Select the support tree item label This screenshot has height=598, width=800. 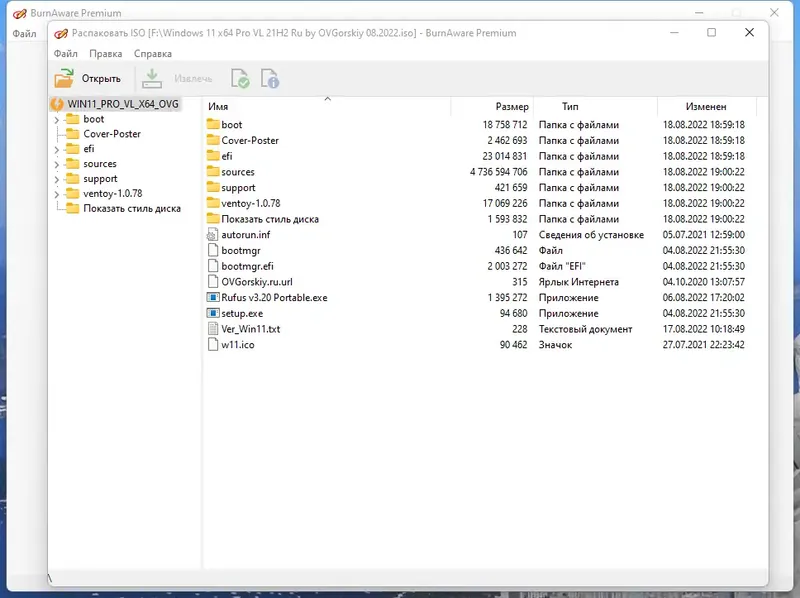click(100, 179)
